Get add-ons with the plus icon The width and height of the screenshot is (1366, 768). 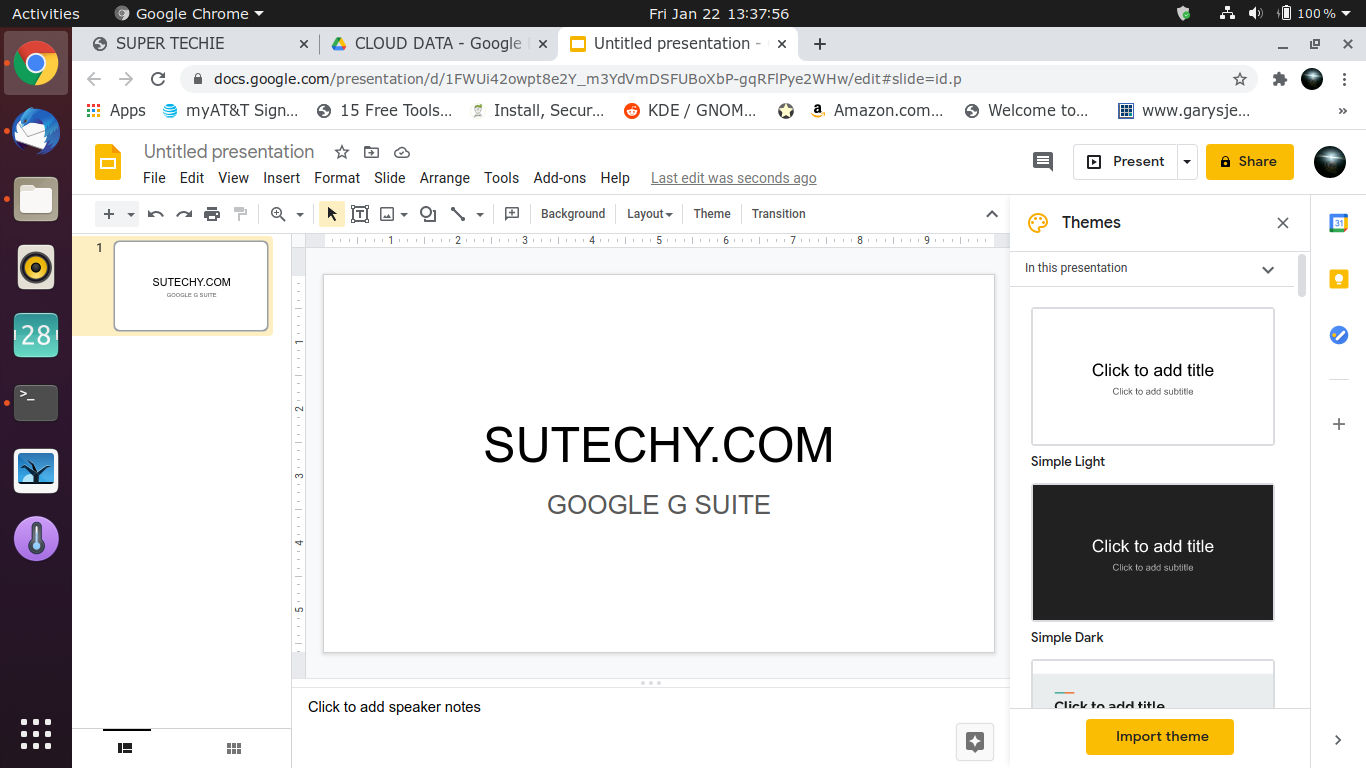1339,424
